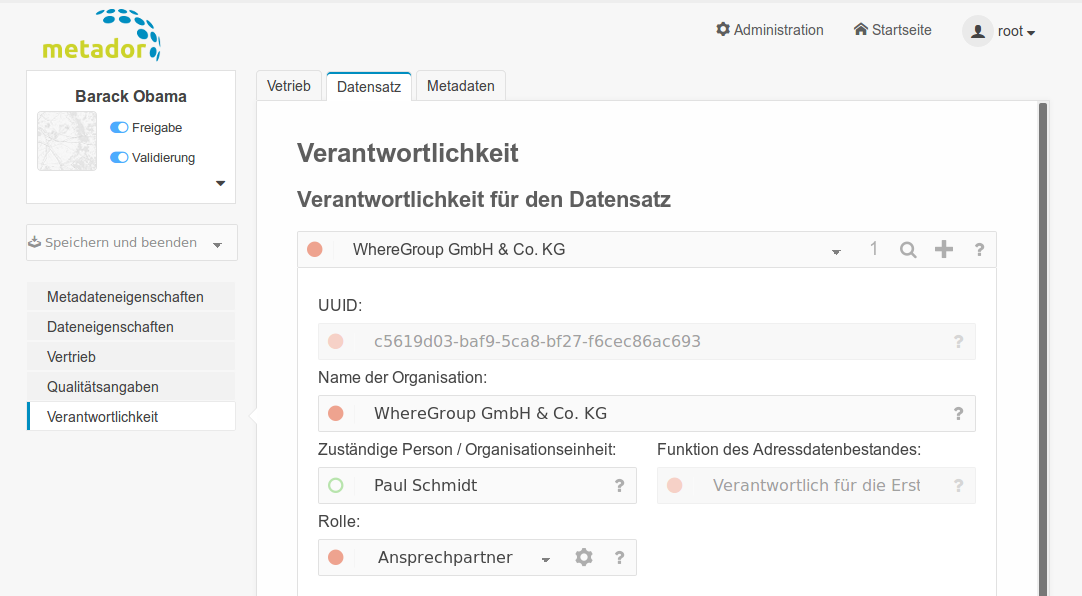Click Name der Organisation input field
The width and height of the screenshot is (1082, 596).
click(647, 413)
